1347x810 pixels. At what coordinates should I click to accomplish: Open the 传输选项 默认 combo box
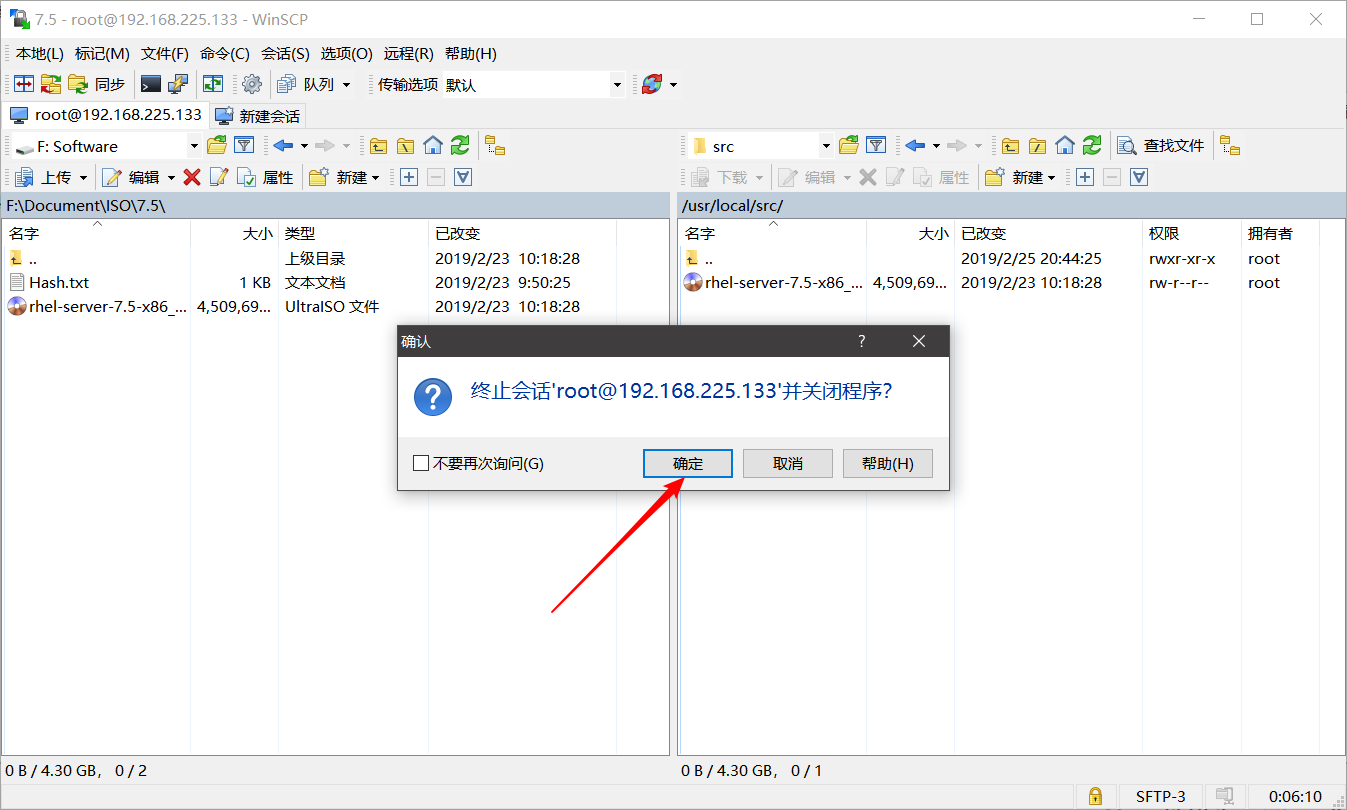[x=534, y=85]
